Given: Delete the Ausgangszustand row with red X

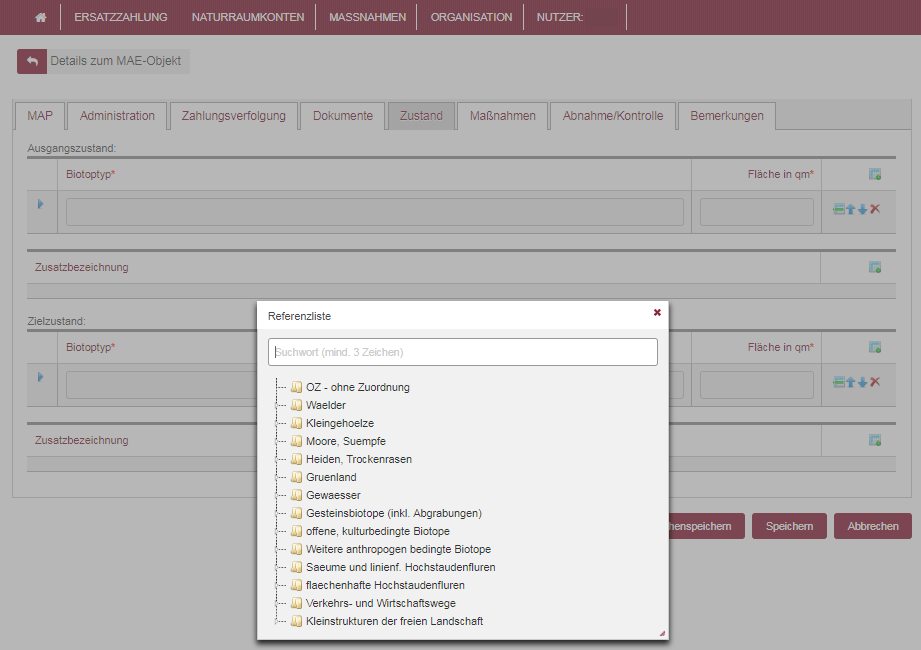Looking at the screenshot, I should pyautogui.click(x=875, y=209).
